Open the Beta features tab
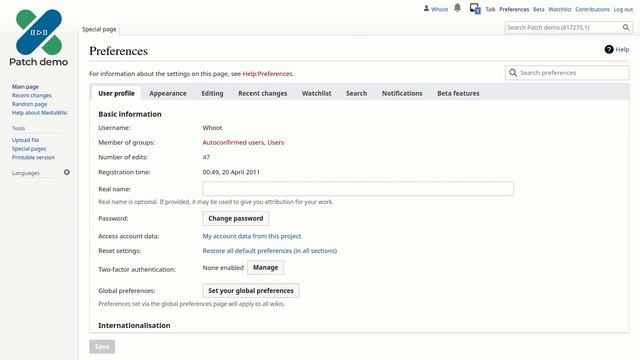The height and width of the screenshot is (360, 640). coord(458,93)
